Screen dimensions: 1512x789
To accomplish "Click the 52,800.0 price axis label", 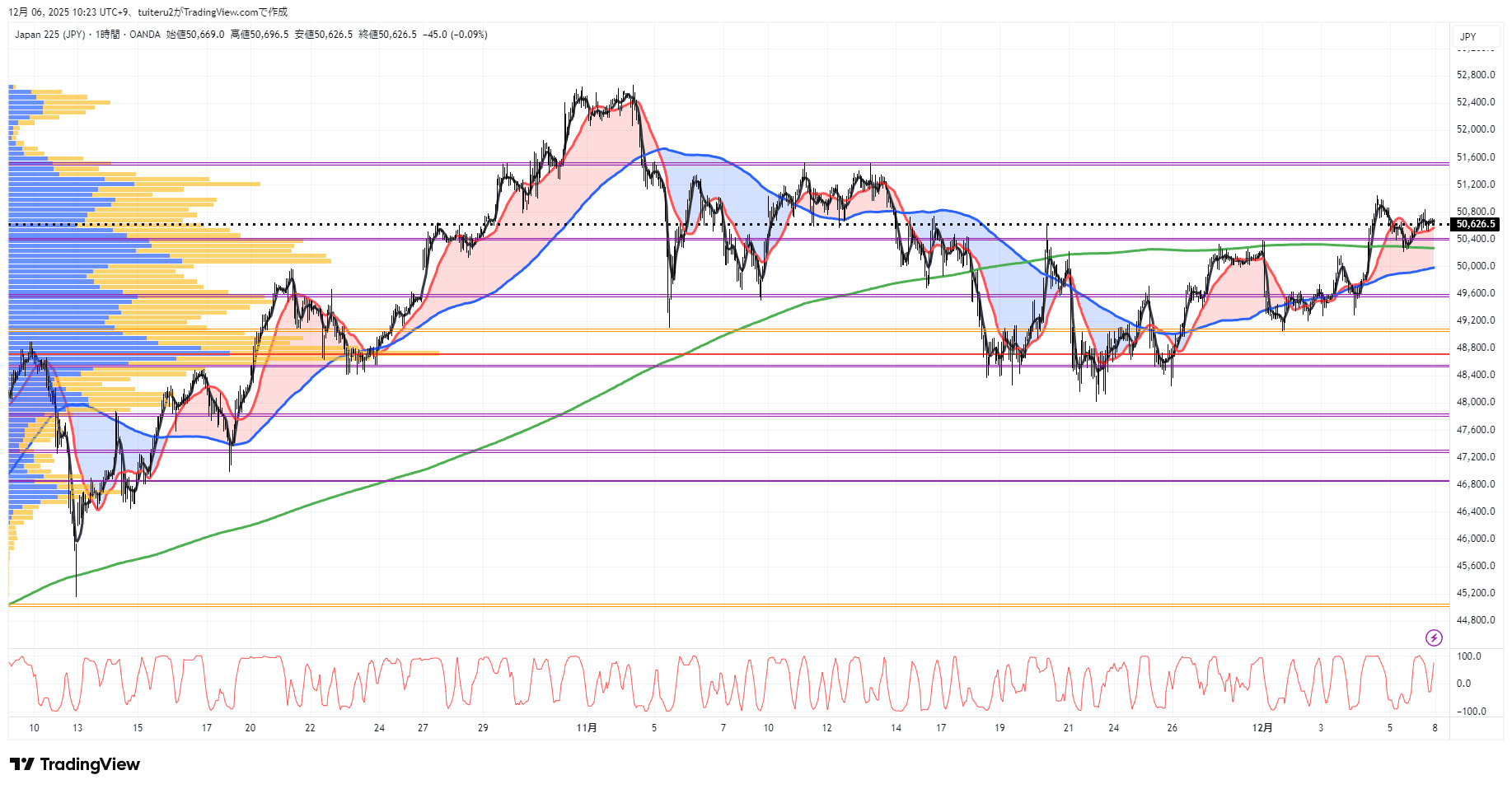I will pos(1475,75).
